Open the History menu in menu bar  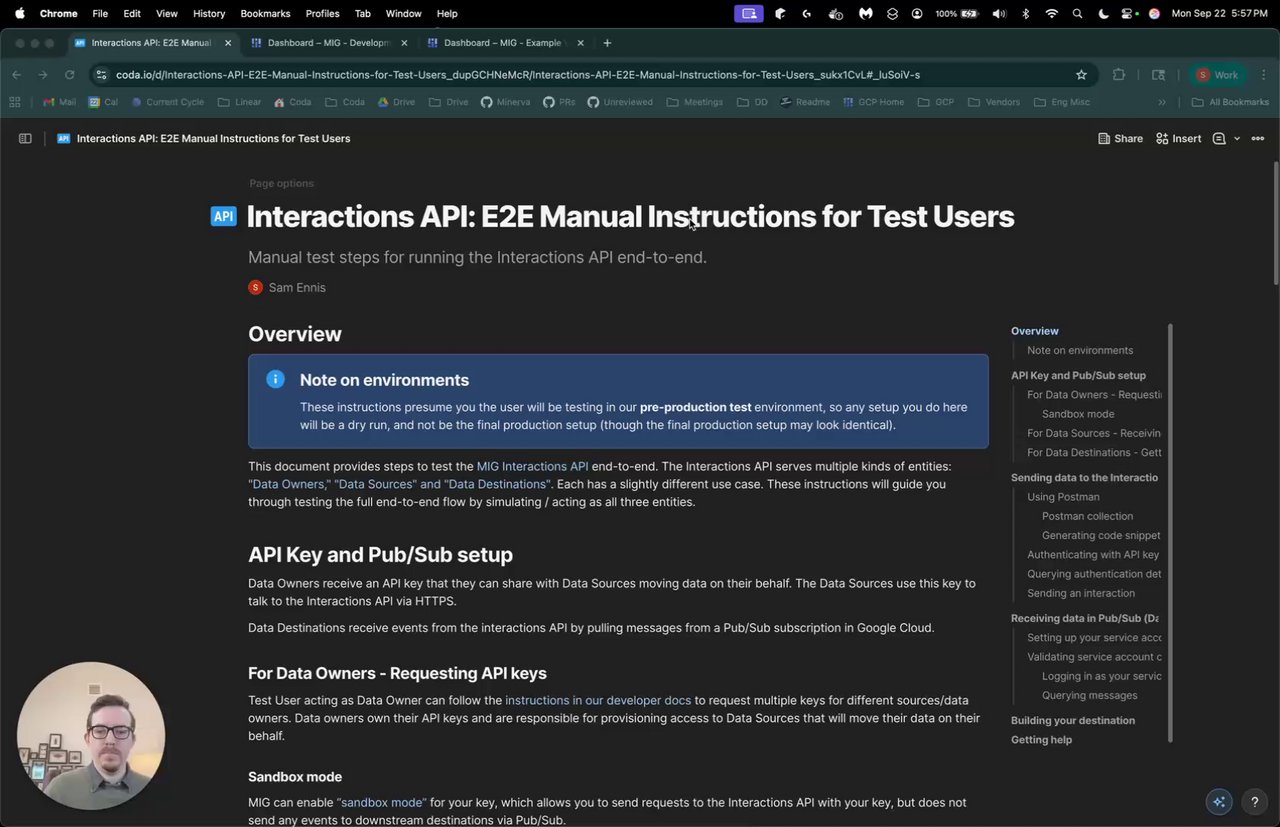(208, 14)
